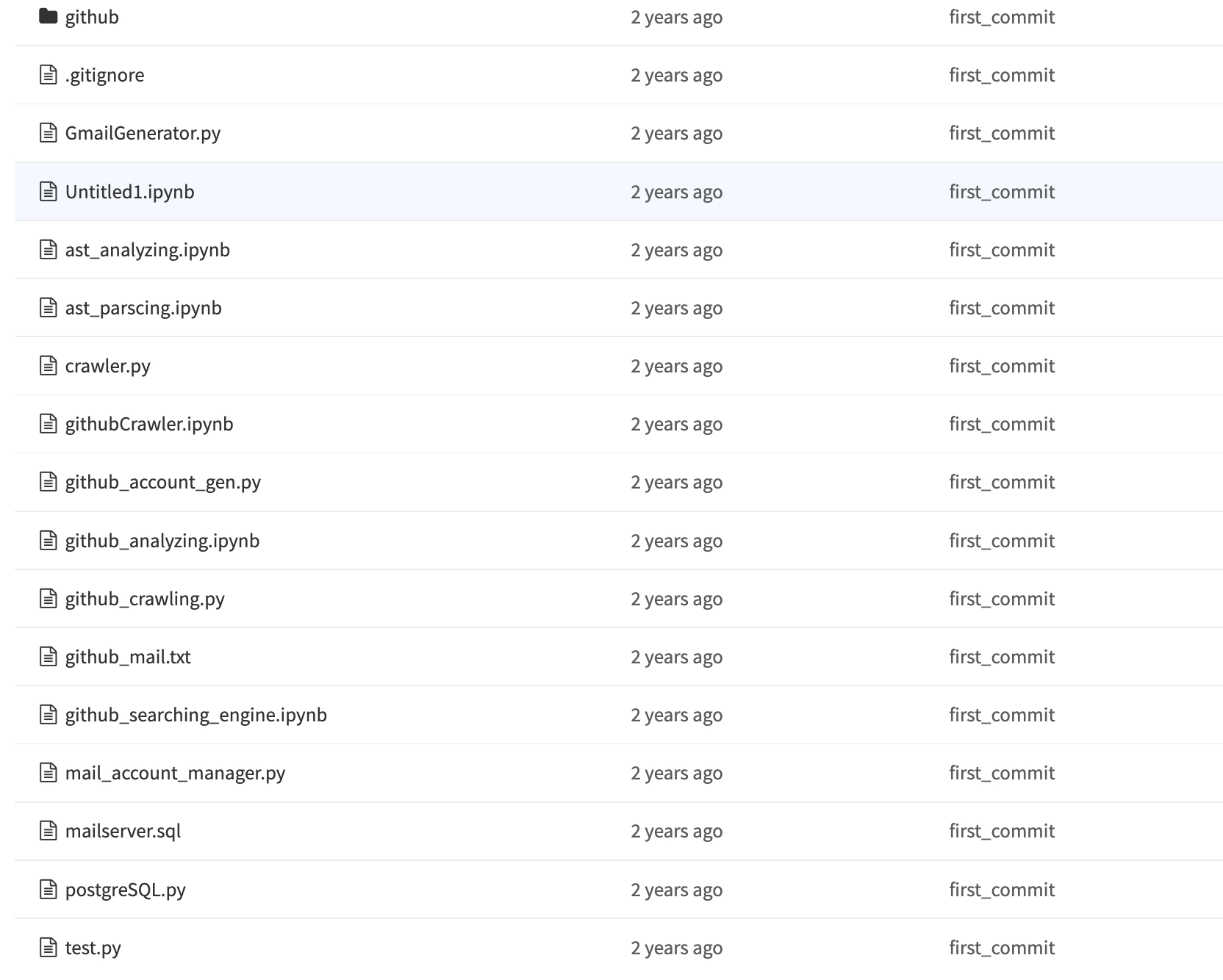1223x980 pixels.
Task: Click first_commit message in githubCrawler.ipynb row
Action: tap(1002, 424)
